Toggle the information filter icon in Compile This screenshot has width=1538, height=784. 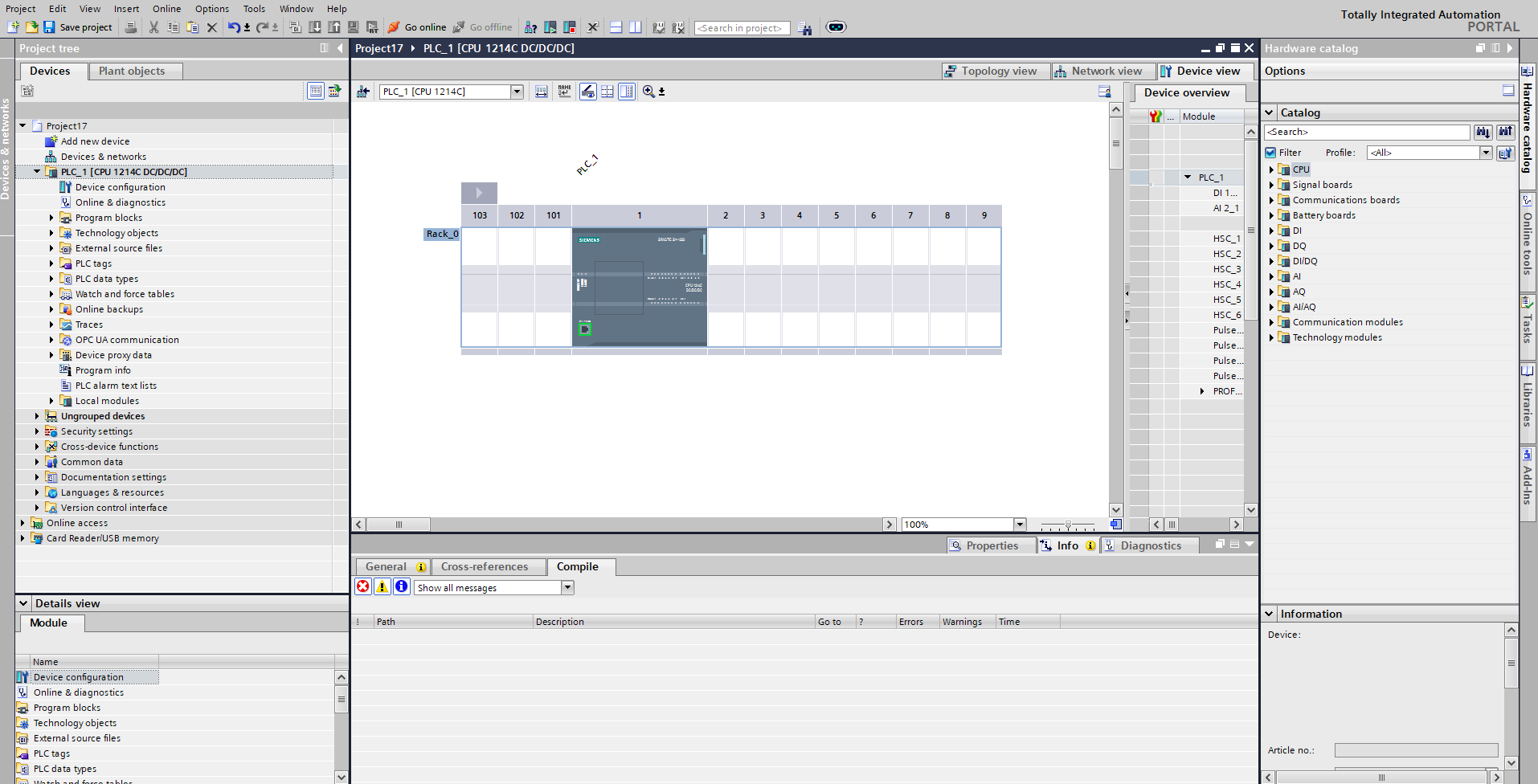click(x=402, y=587)
